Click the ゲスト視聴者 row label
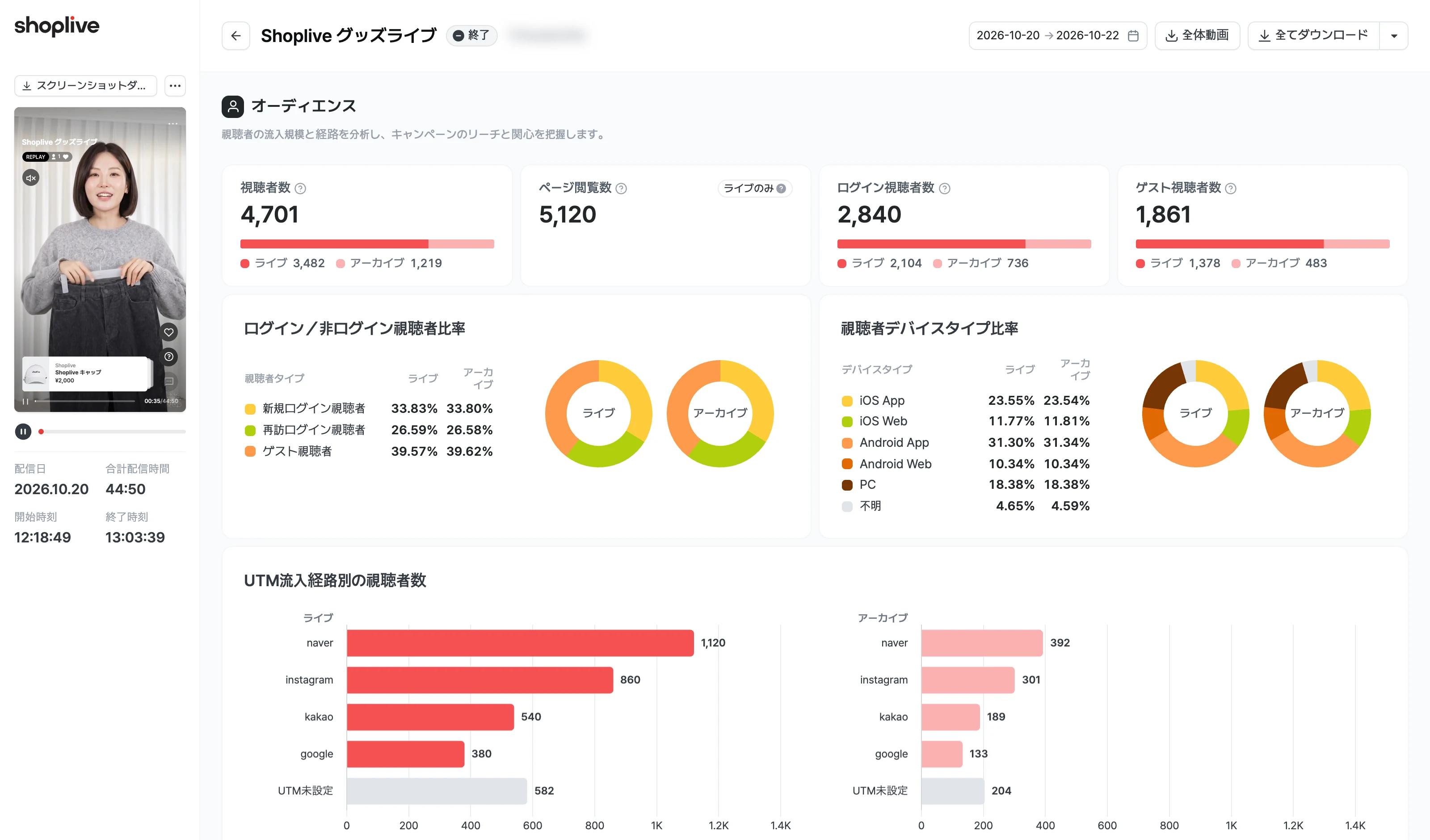This screenshot has height=840, width=1430. (297, 452)
